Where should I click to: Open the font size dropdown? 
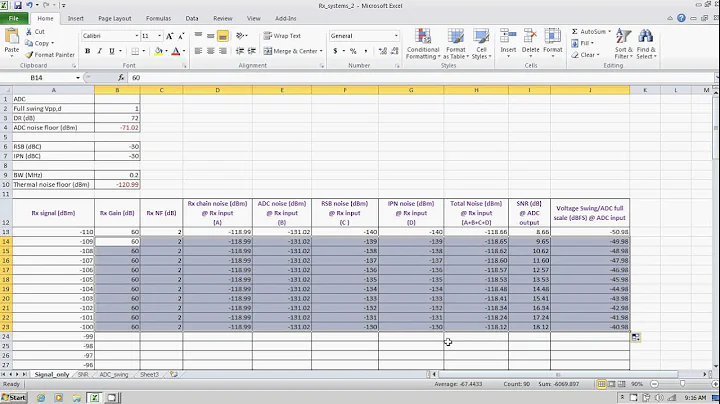coord(159,36)
